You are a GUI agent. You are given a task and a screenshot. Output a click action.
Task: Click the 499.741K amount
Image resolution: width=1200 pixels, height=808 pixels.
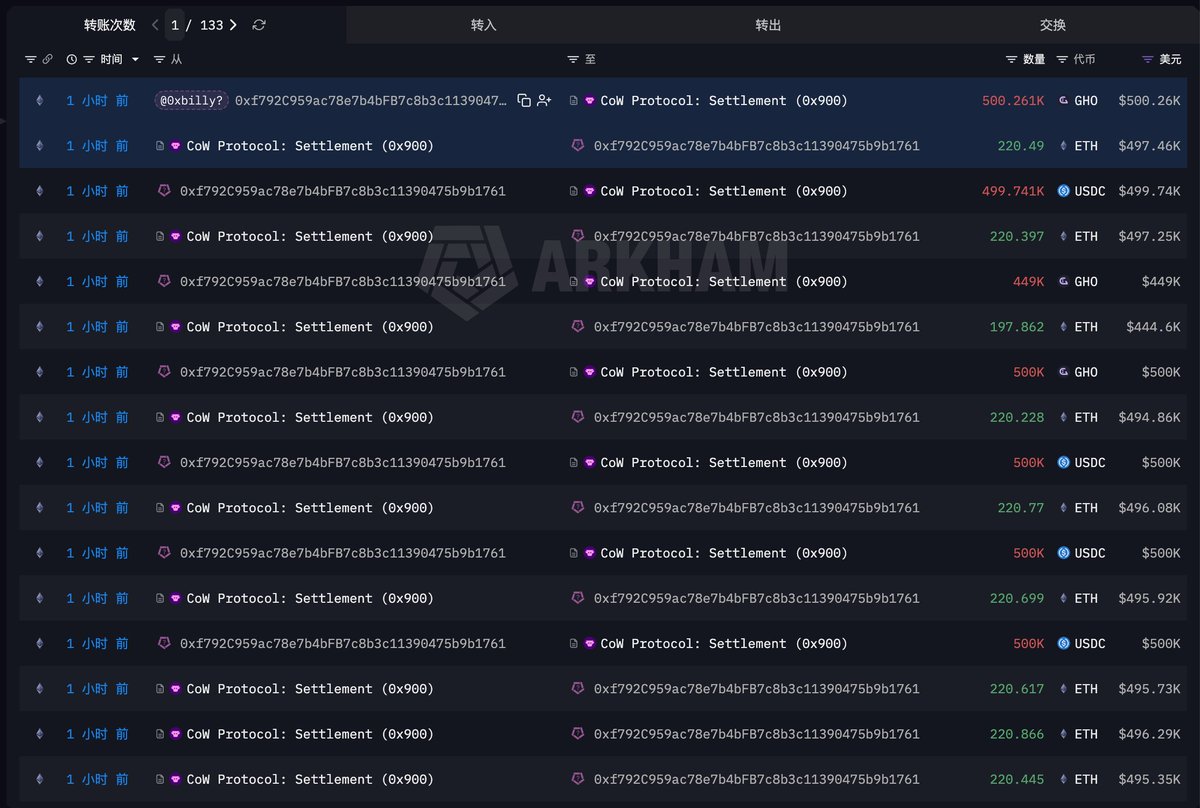(1013, 191)
